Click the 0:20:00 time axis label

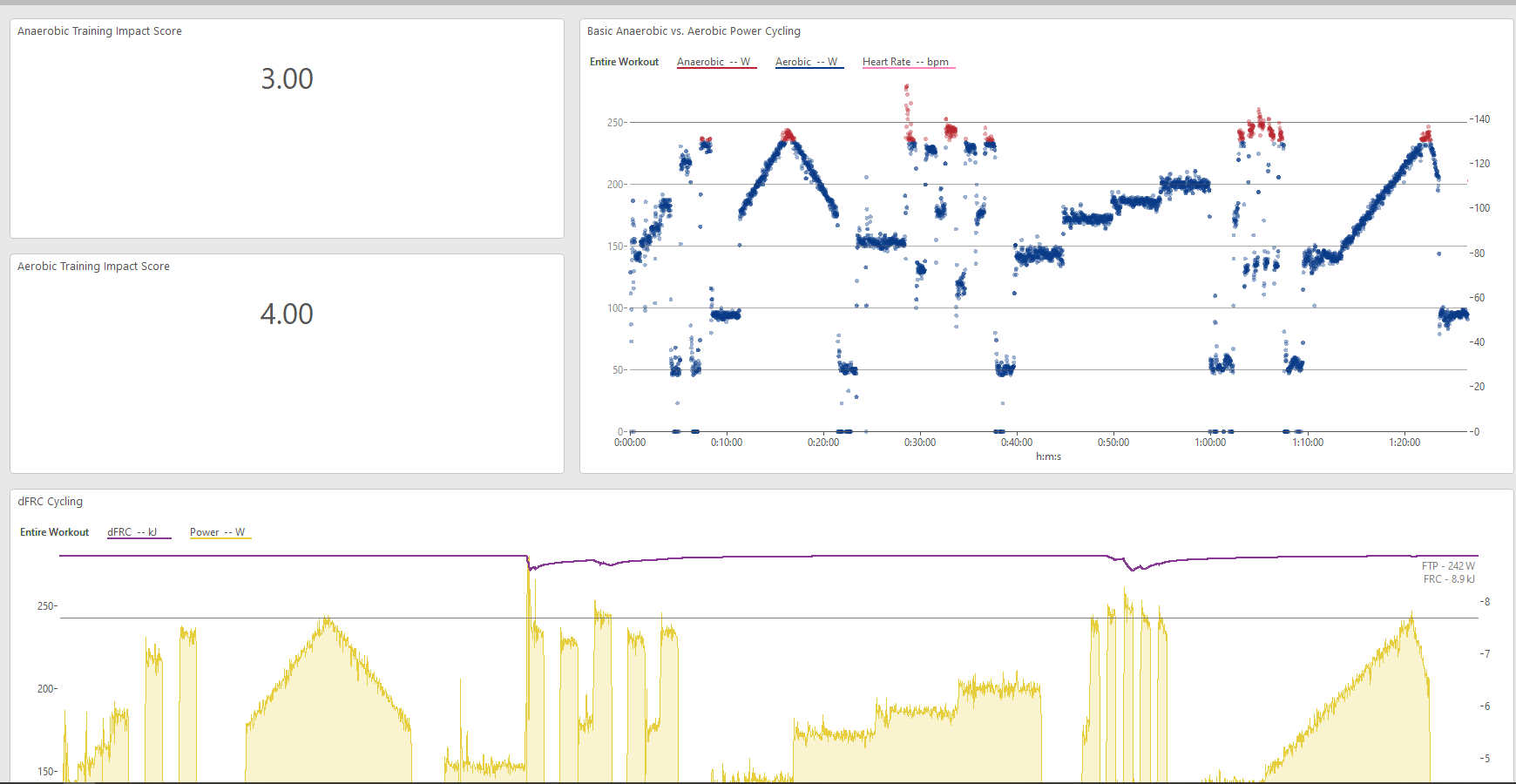click(x=823, y=443)
